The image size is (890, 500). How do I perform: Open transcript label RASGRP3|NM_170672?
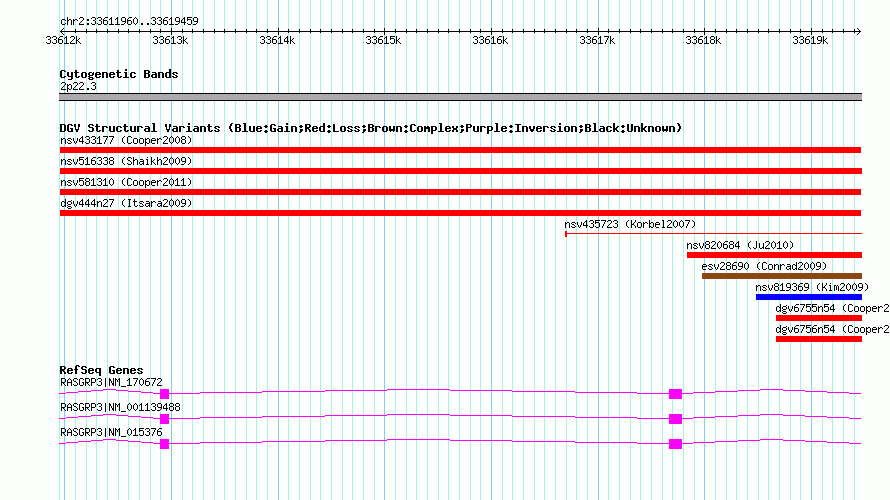point(111,383)
